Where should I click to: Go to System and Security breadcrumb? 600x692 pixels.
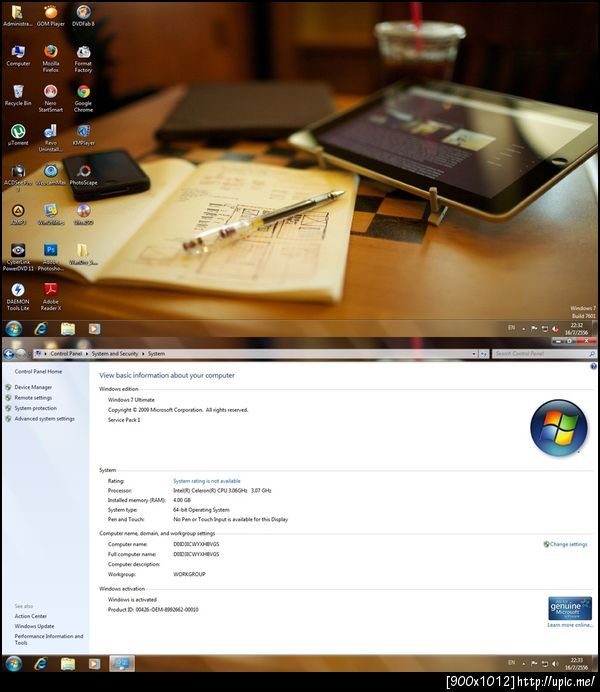[x=115, y=354]
